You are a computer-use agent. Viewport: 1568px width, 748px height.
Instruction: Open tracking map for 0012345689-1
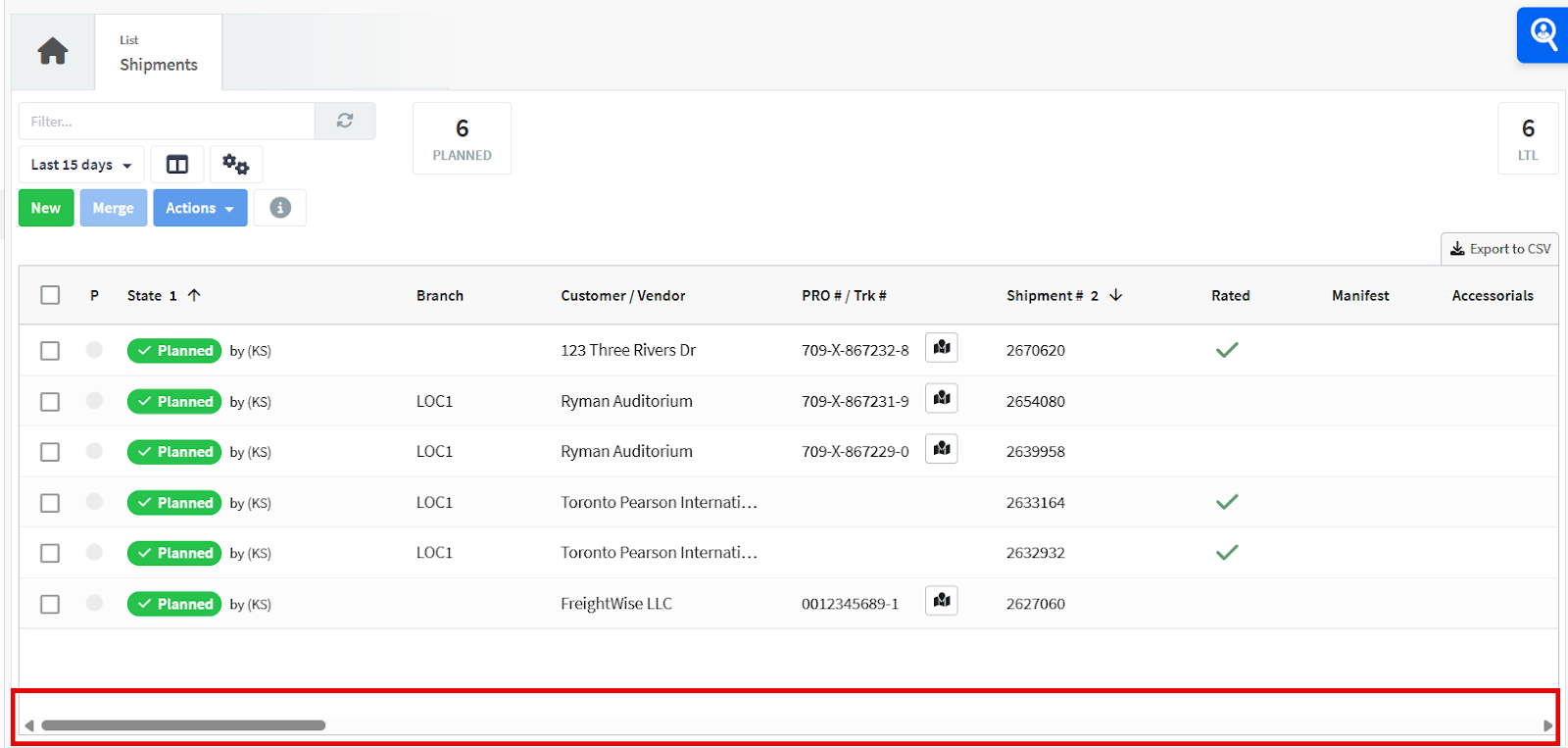[942, 601]
